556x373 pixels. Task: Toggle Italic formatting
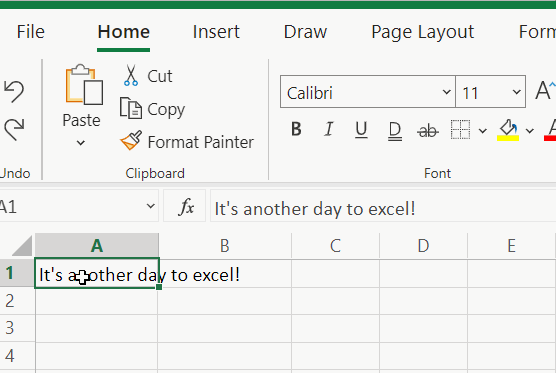coord(329,129)
